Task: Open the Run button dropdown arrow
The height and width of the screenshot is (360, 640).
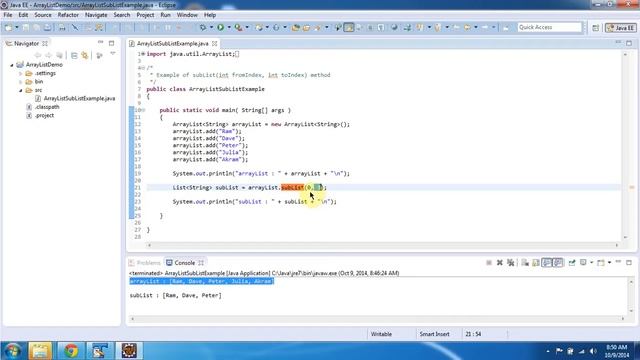Action: coord(229,27)
